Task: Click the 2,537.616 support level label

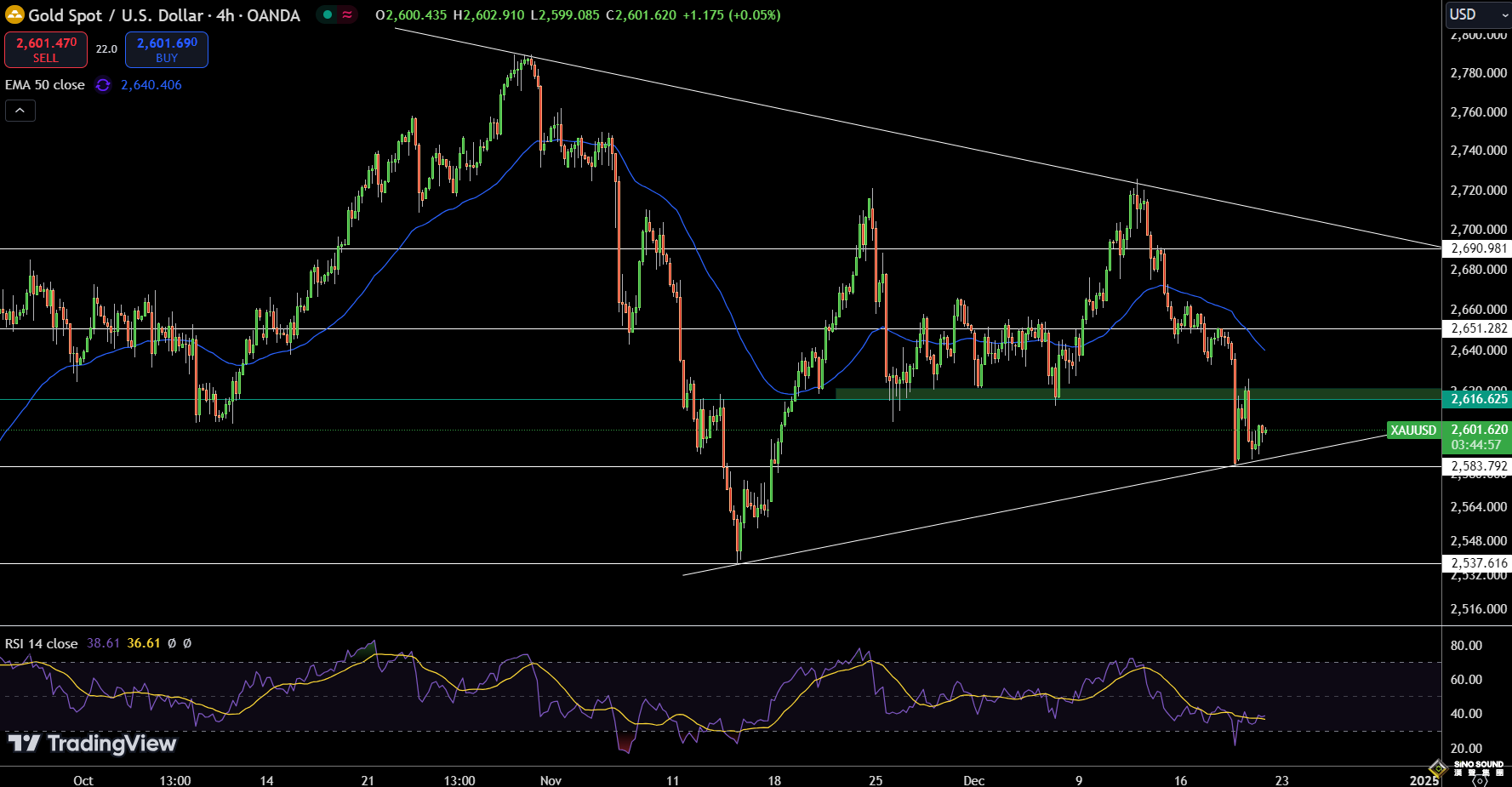Action: (1478, 563)
